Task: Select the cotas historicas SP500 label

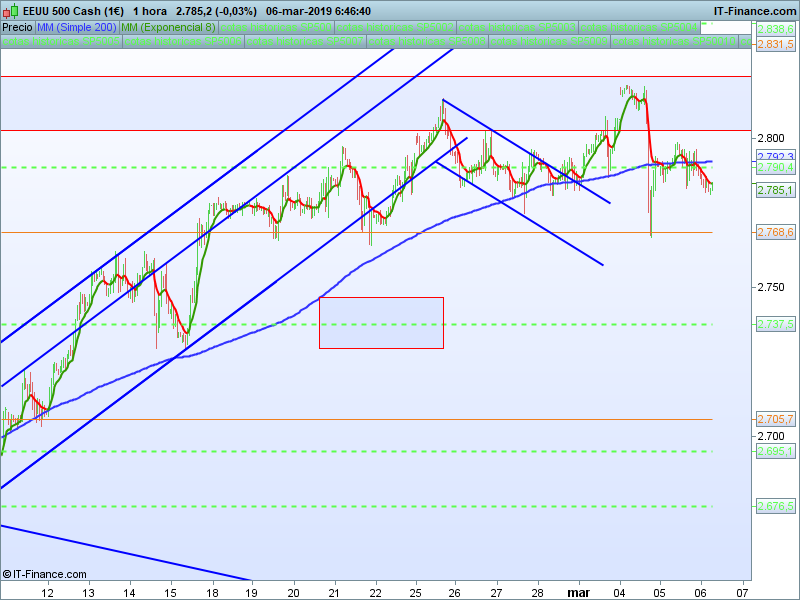Action: (276, 27)
